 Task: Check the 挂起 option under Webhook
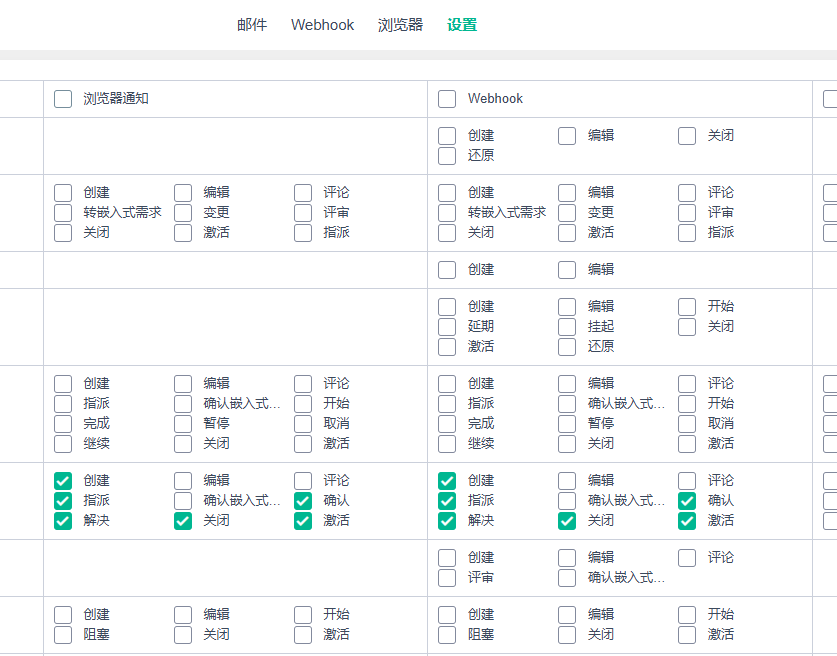coord(568,327)
